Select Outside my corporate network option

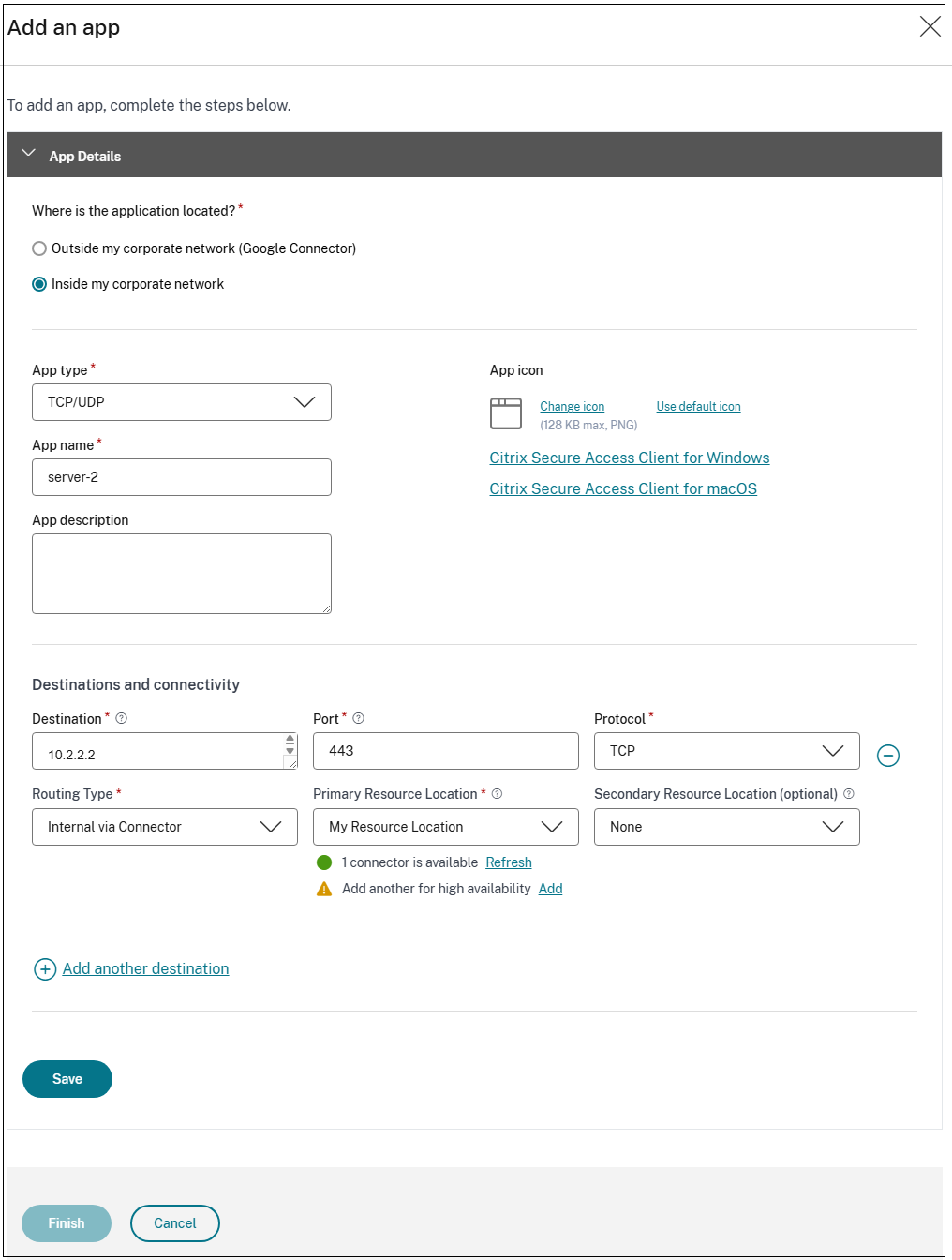pyautogui.click(x=39, y=248)
